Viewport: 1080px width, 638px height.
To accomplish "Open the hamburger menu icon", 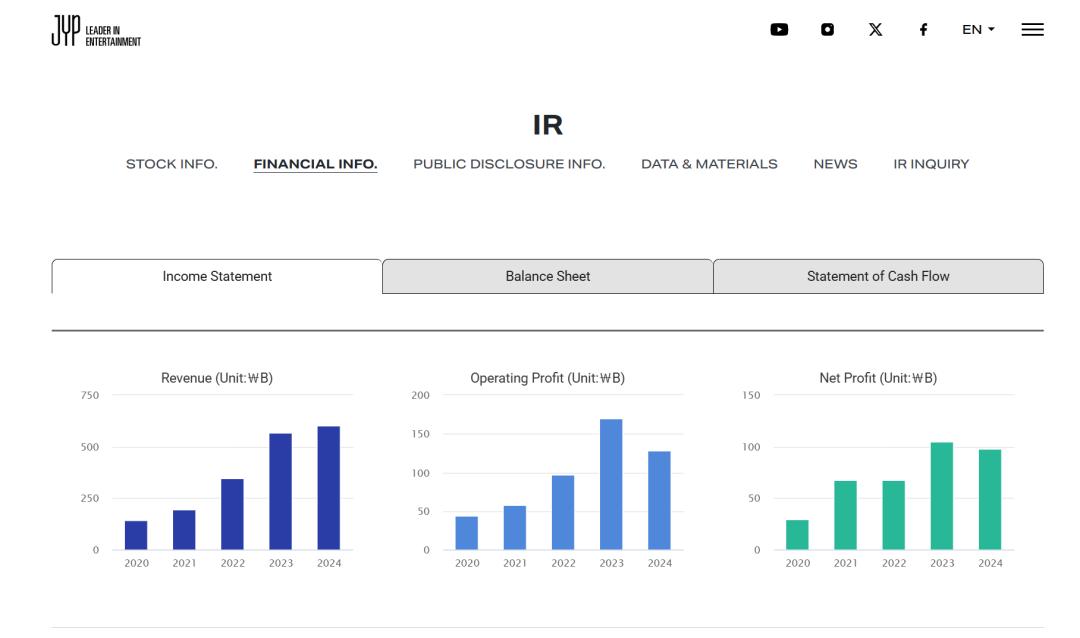I will pos(1032,30).
